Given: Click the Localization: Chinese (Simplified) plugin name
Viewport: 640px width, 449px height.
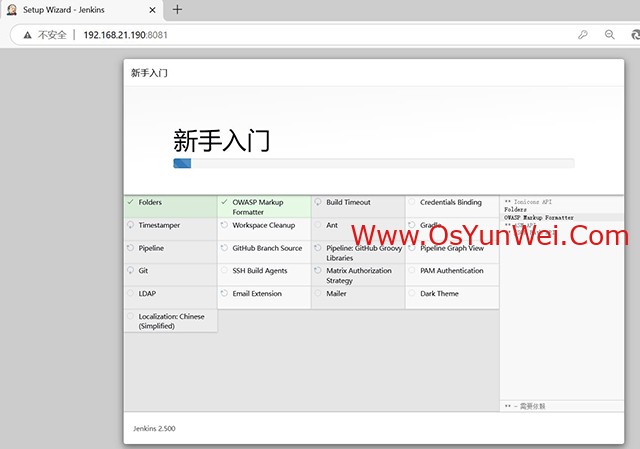Looking at the screenshot, I should point(171,321).
